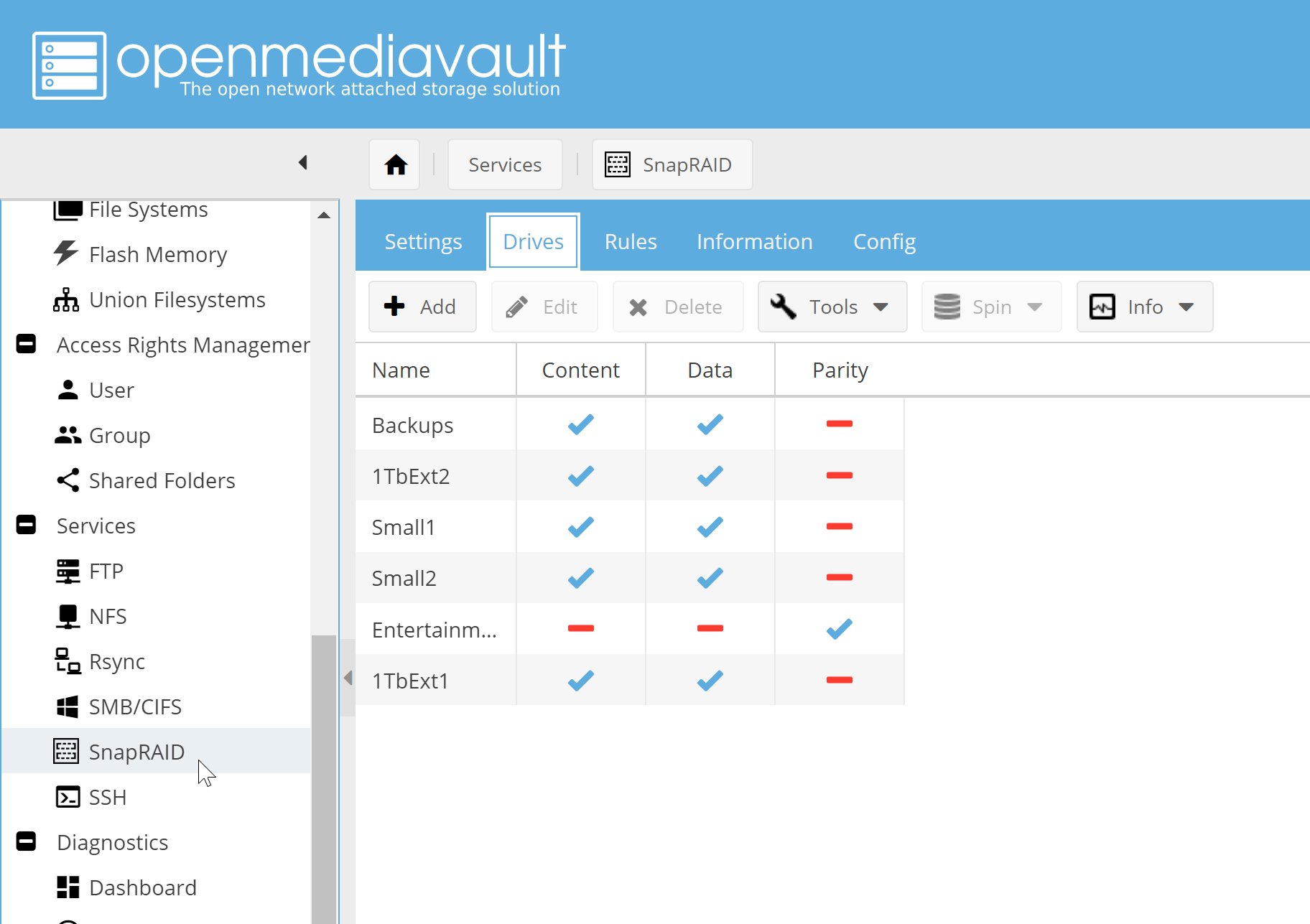
Task: Expand the Tools dropdown menu
Action: pyautogui.click(x=832, y=307)
